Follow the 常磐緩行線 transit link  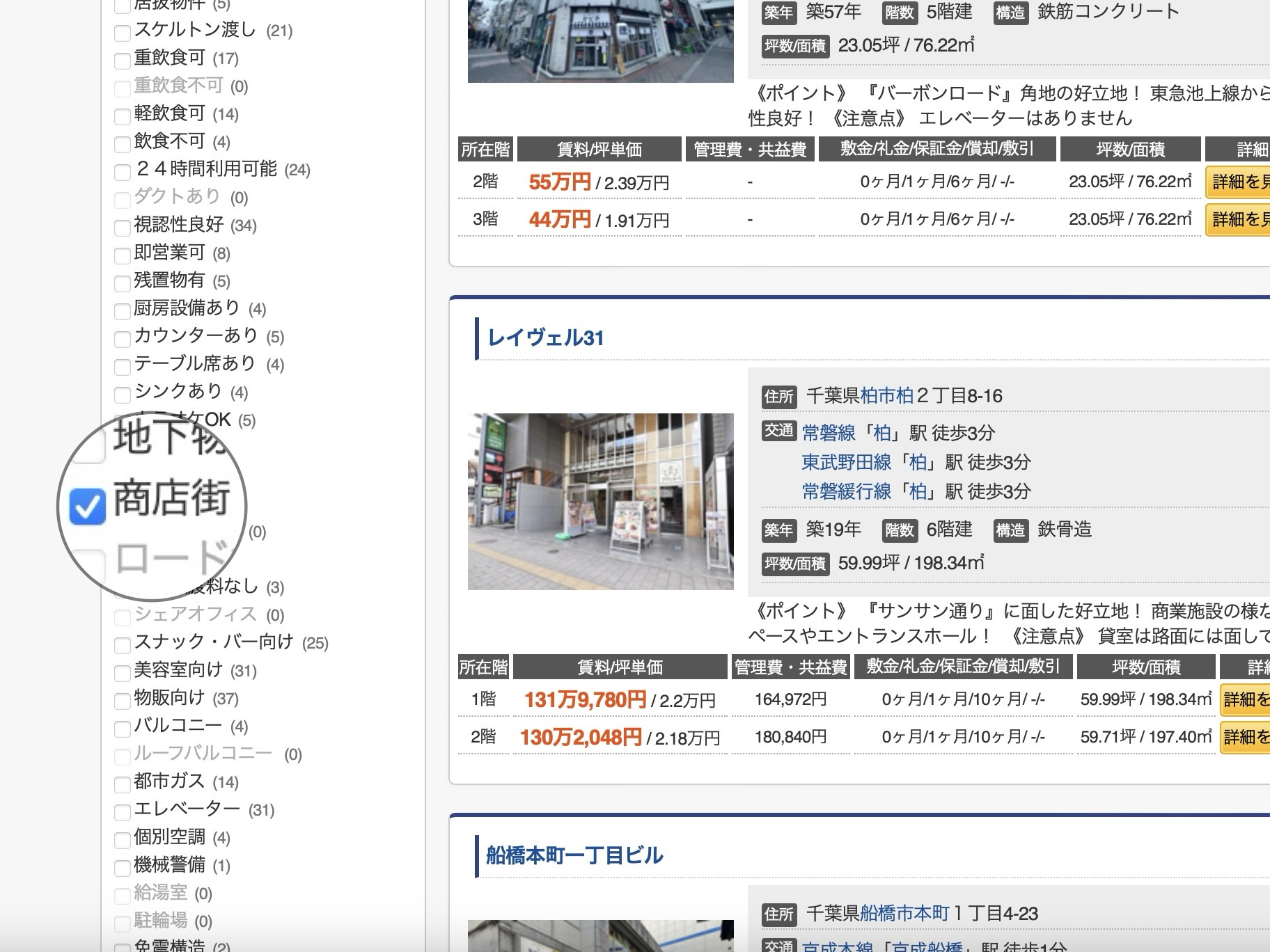846,491
